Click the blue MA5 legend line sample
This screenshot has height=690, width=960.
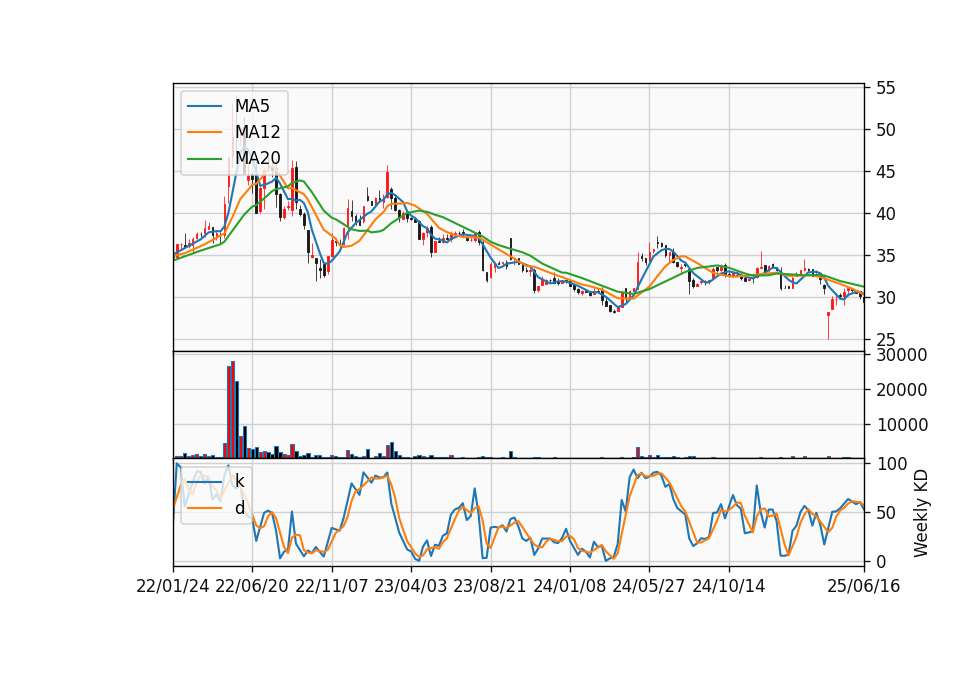pyautogui.click(x=204, y=106)
